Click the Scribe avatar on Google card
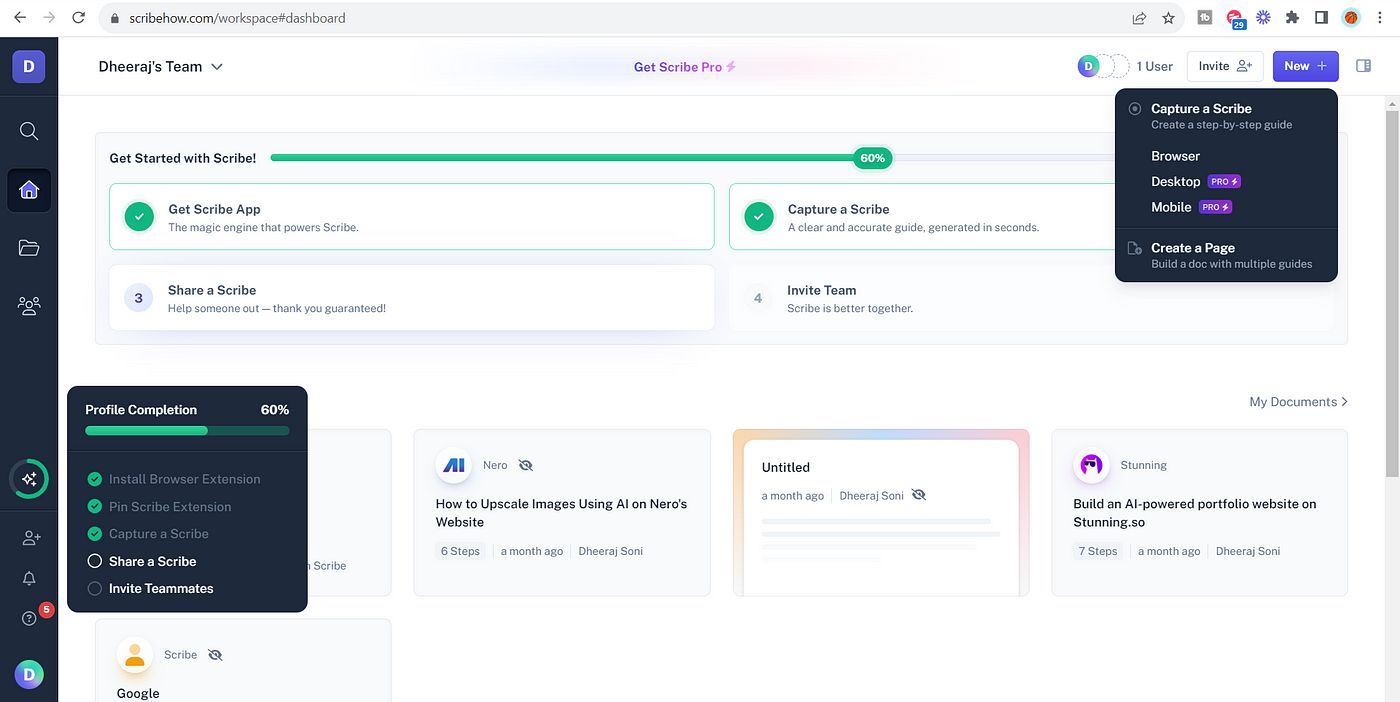The image size is (1400, 702). 135,655
